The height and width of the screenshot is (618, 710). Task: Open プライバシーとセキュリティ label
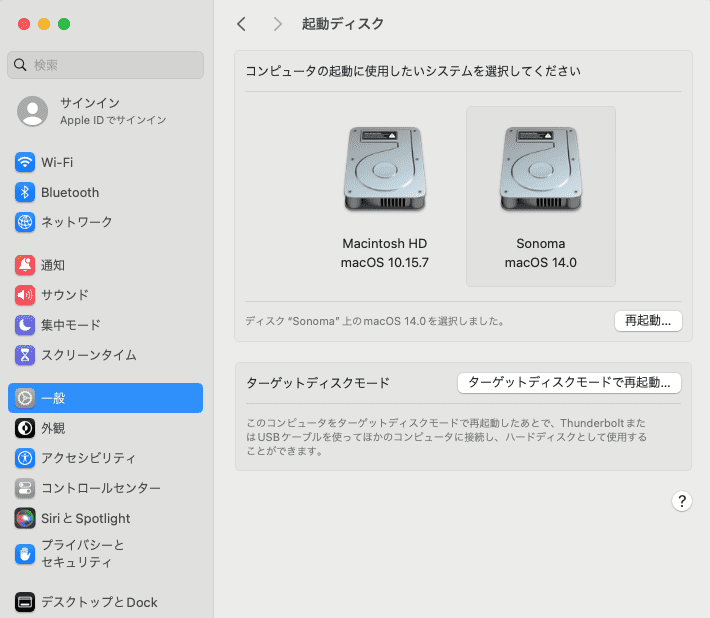83,553
